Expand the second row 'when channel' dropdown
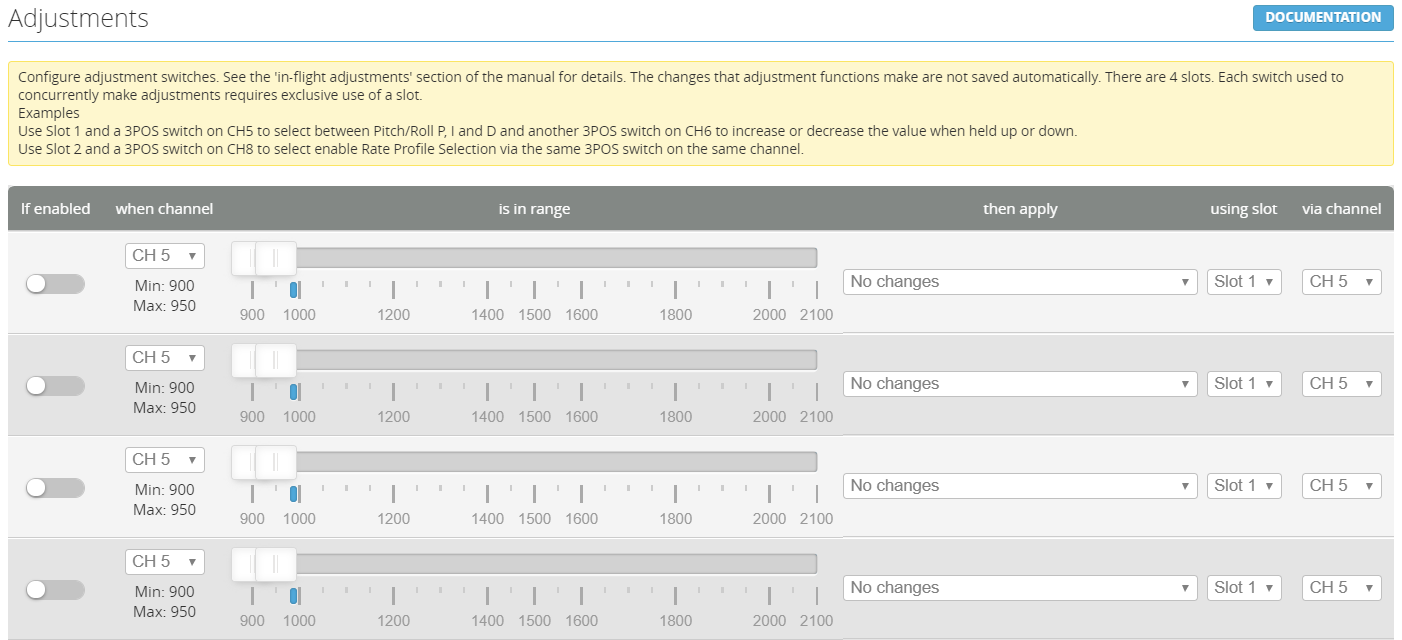This screenshot has width=1402, height=640. pyautogui.click(x=165, y=358)
